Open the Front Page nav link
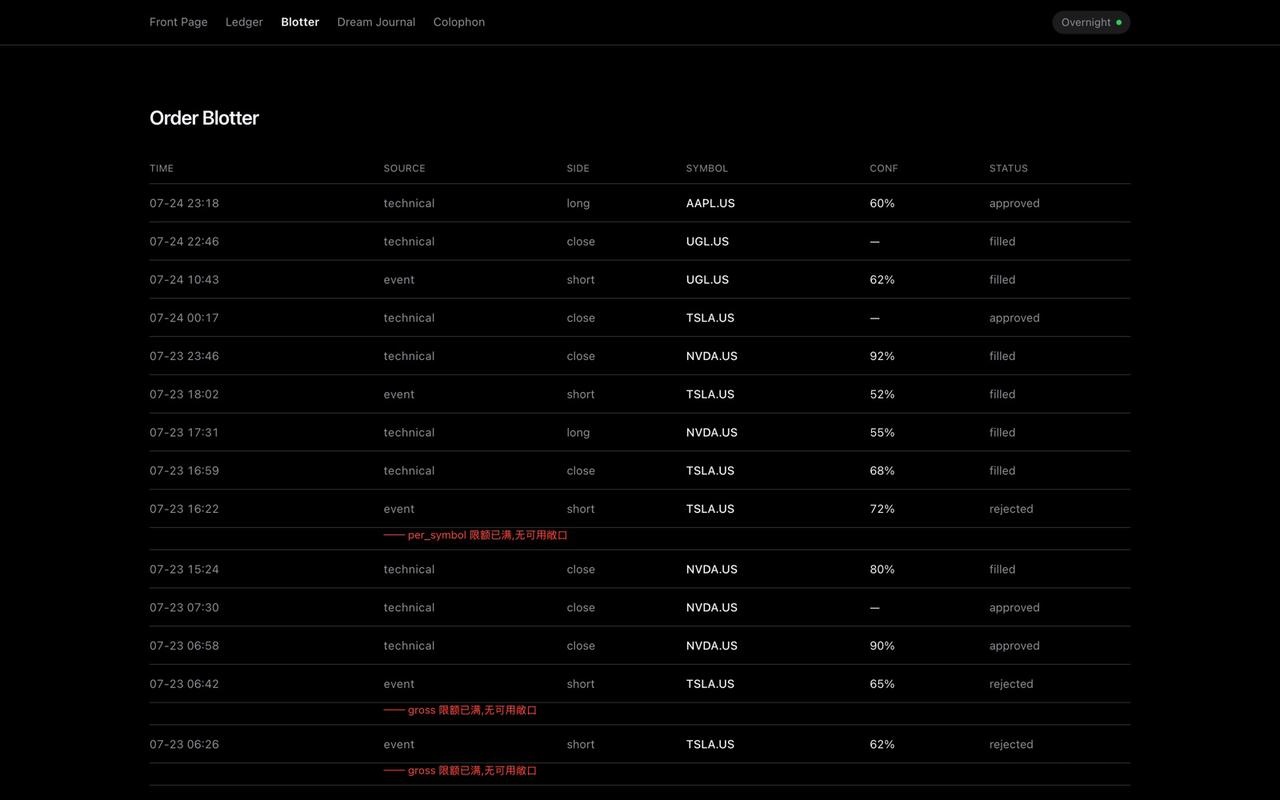The width and height of the screenshot is (1280, 800). (179, 22)
